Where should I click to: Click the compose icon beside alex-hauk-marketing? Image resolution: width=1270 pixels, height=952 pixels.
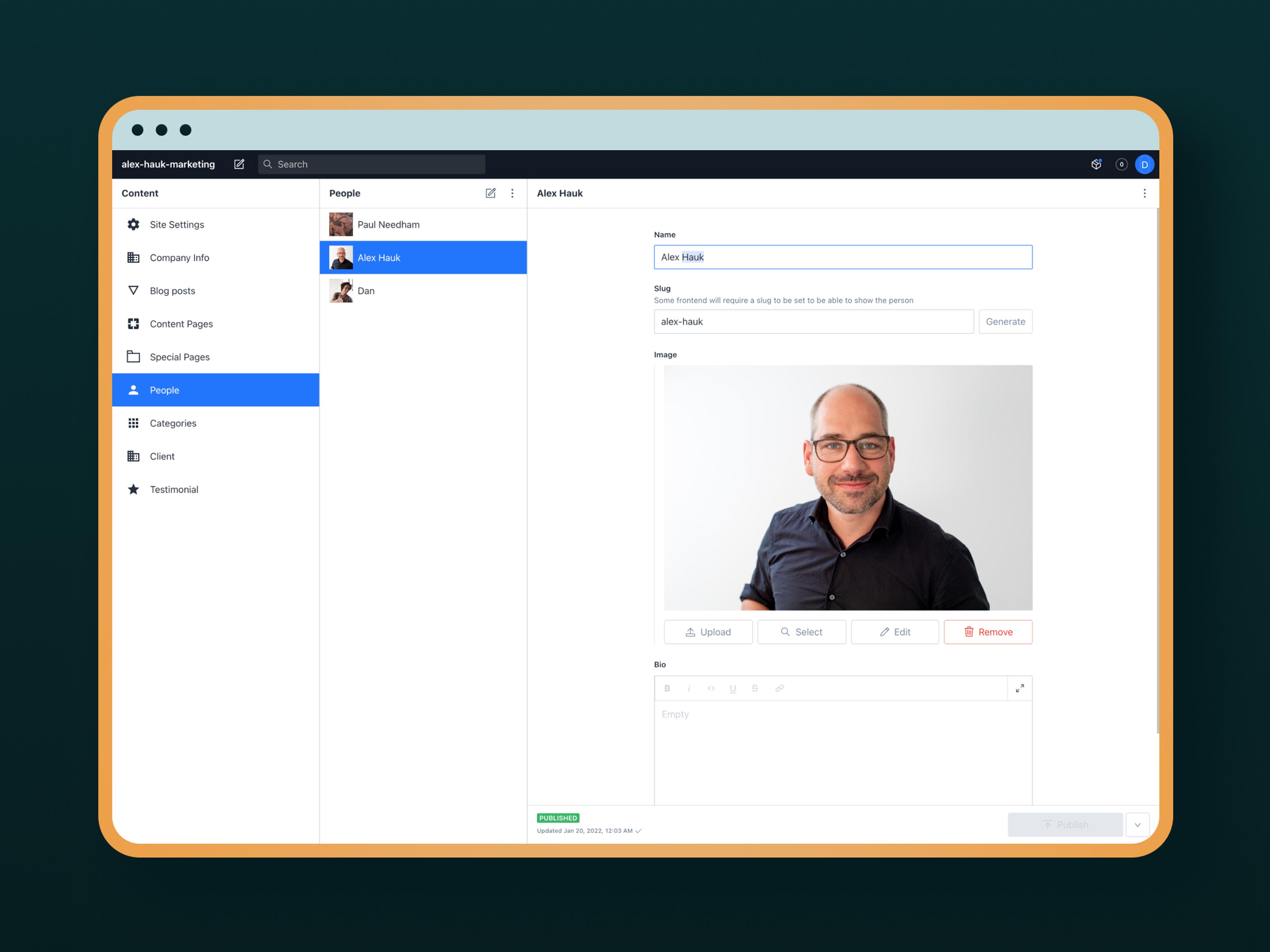coord(239,164)
